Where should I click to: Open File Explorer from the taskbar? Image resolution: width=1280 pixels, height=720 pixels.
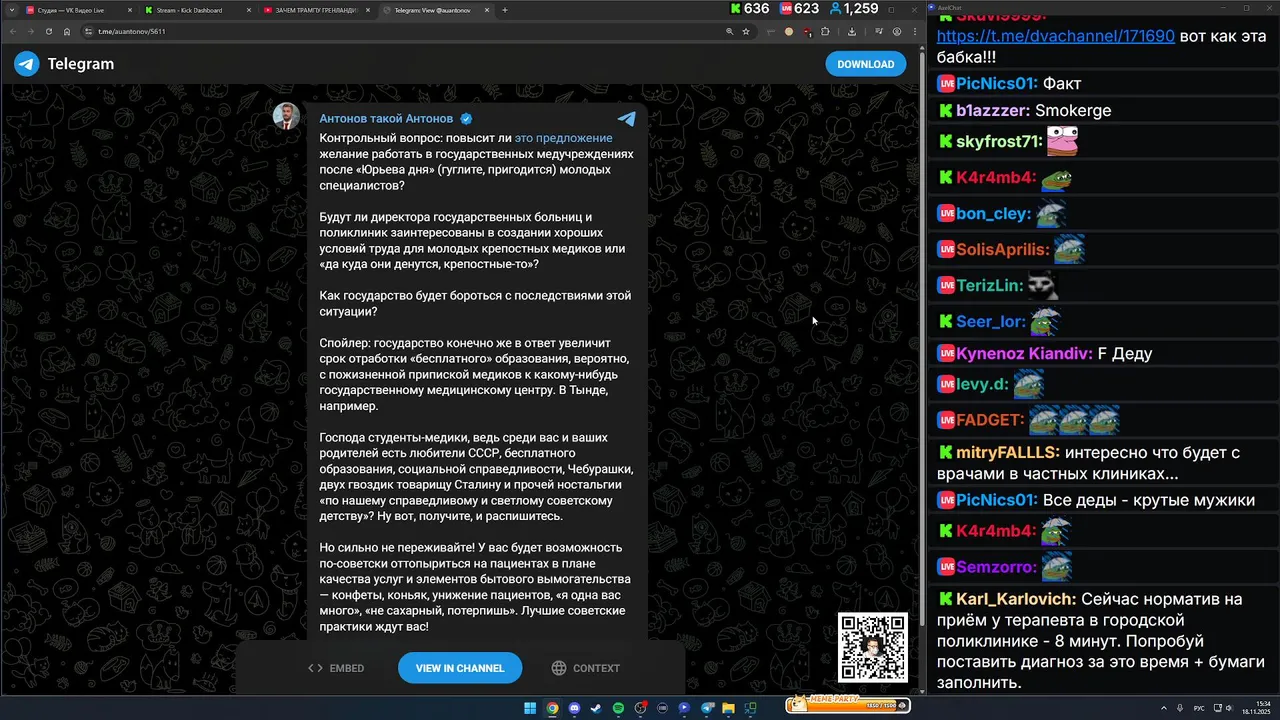[x=728, y=708]
